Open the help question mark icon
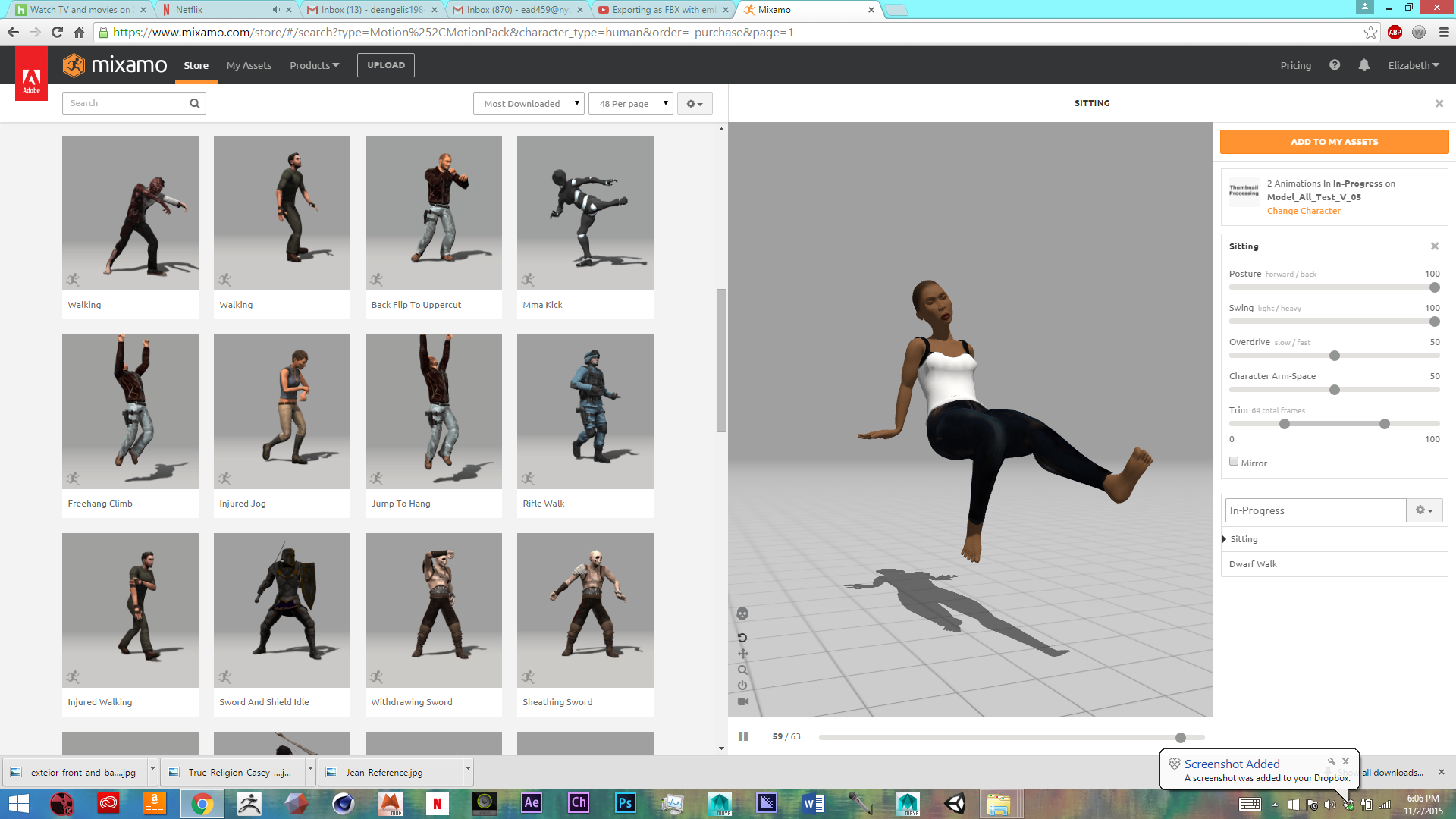Viewport: 1456px width, 819px height. 1335,65
